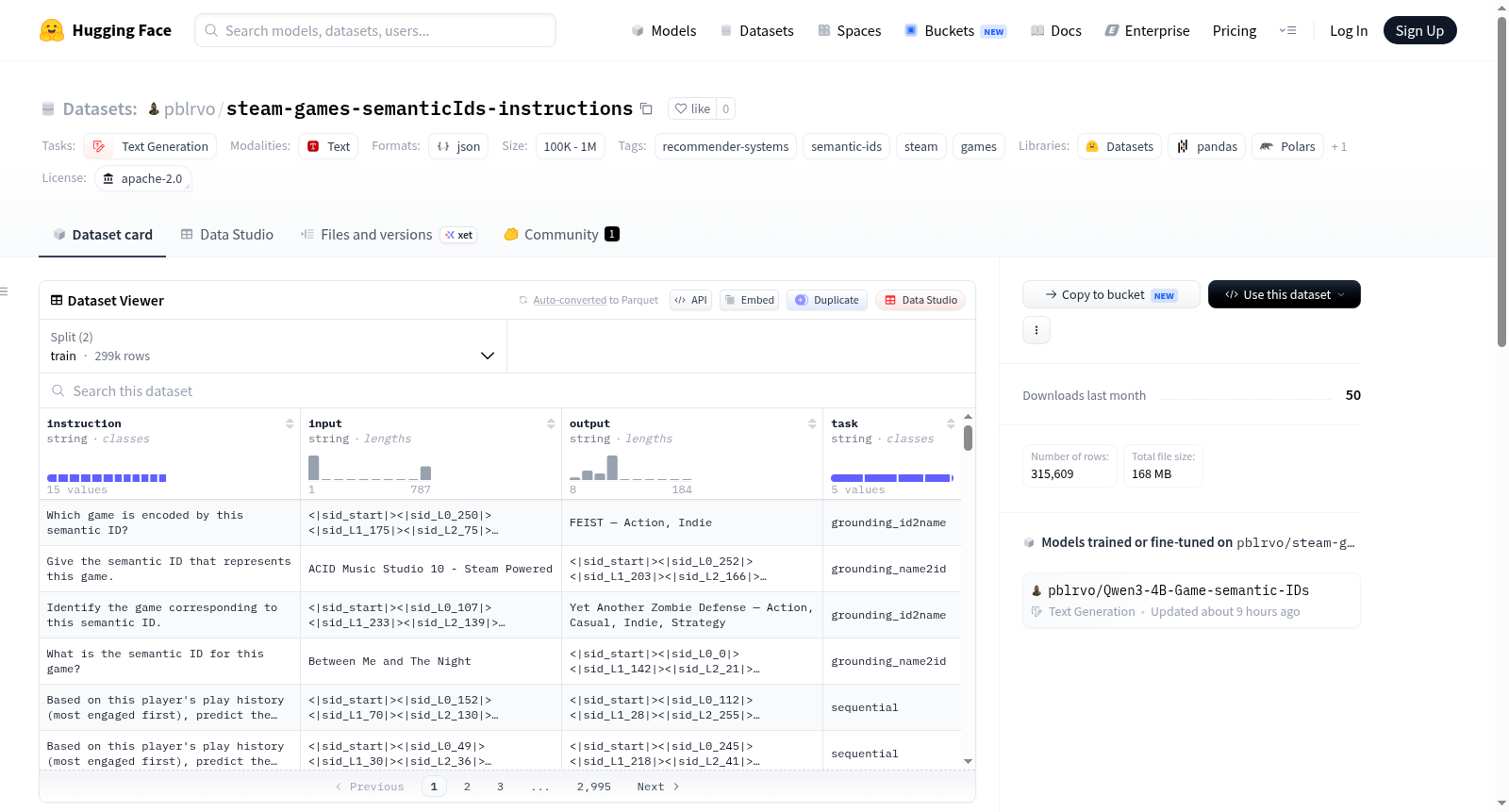
Task: Go to Spaces in top navigation
Action: (850, 30)
